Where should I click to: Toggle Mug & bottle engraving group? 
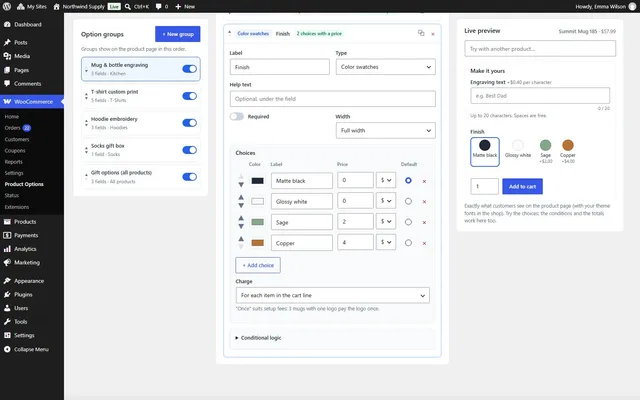189,69
